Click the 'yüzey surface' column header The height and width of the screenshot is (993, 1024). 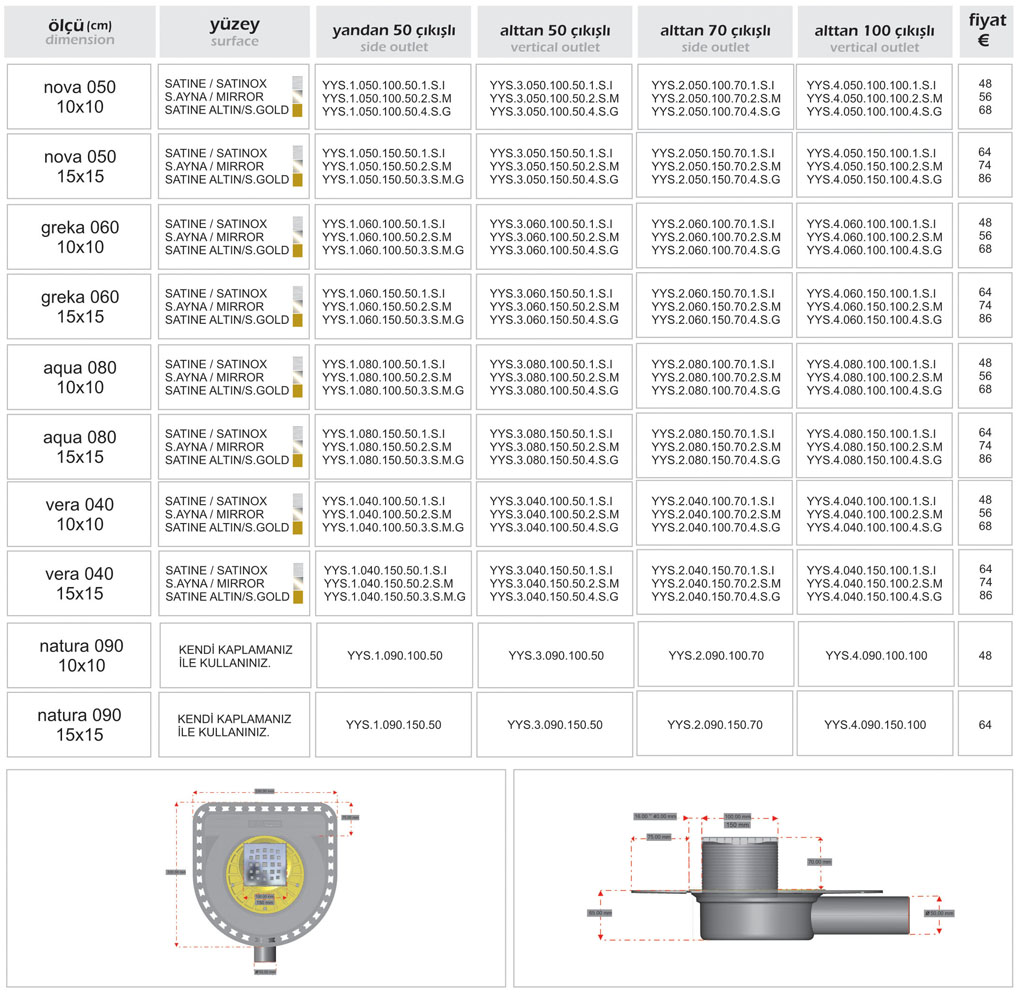pyautogui.click(x=234, y=33)
